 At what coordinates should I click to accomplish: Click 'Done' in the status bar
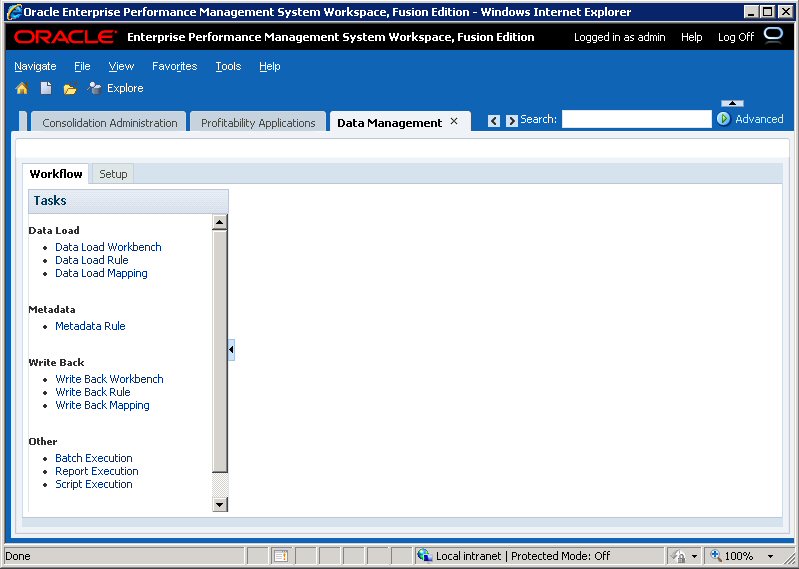click(x=18, y=556)
